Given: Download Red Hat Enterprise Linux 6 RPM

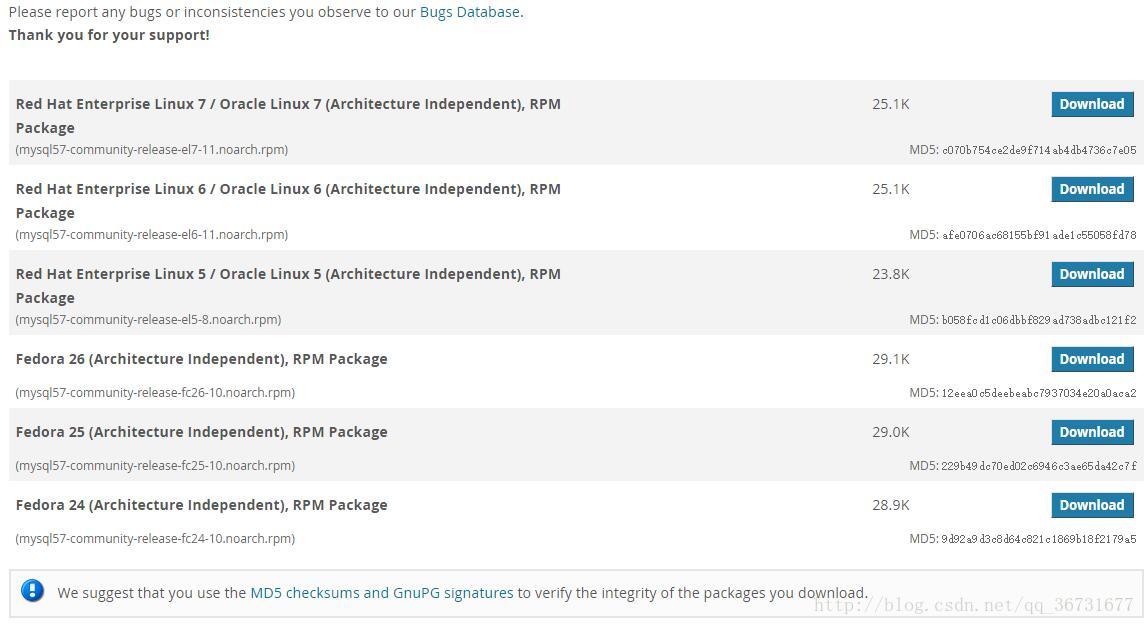Looking at the screenshot, I should pos(1091,189).
